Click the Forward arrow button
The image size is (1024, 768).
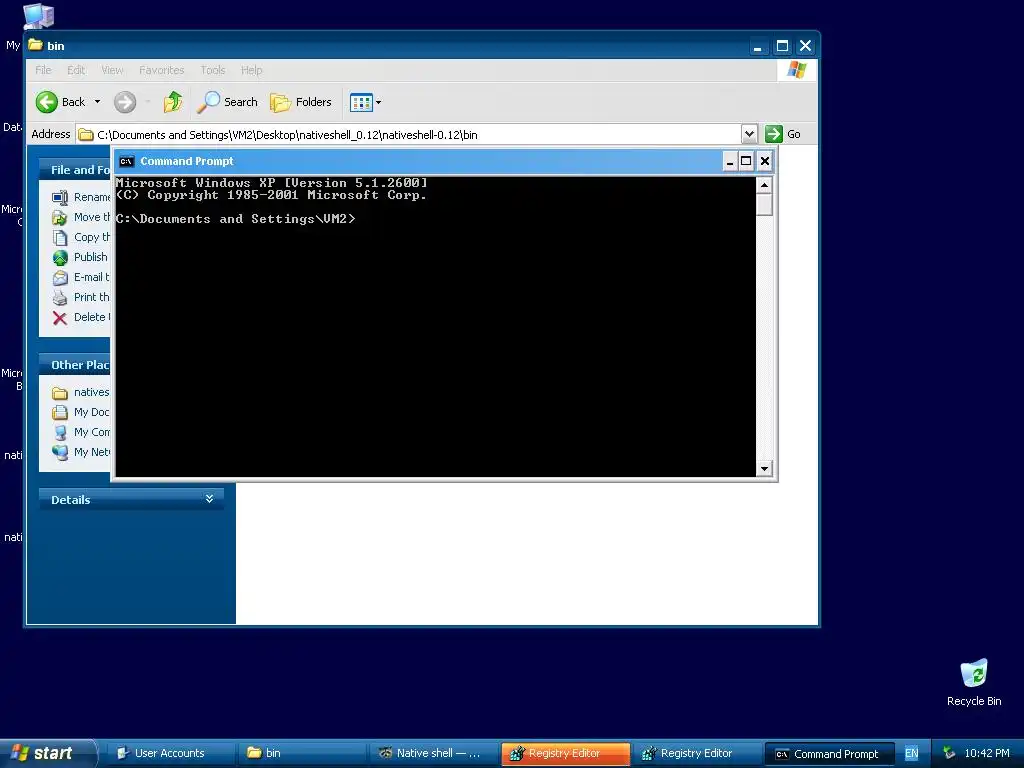point(125,102)
